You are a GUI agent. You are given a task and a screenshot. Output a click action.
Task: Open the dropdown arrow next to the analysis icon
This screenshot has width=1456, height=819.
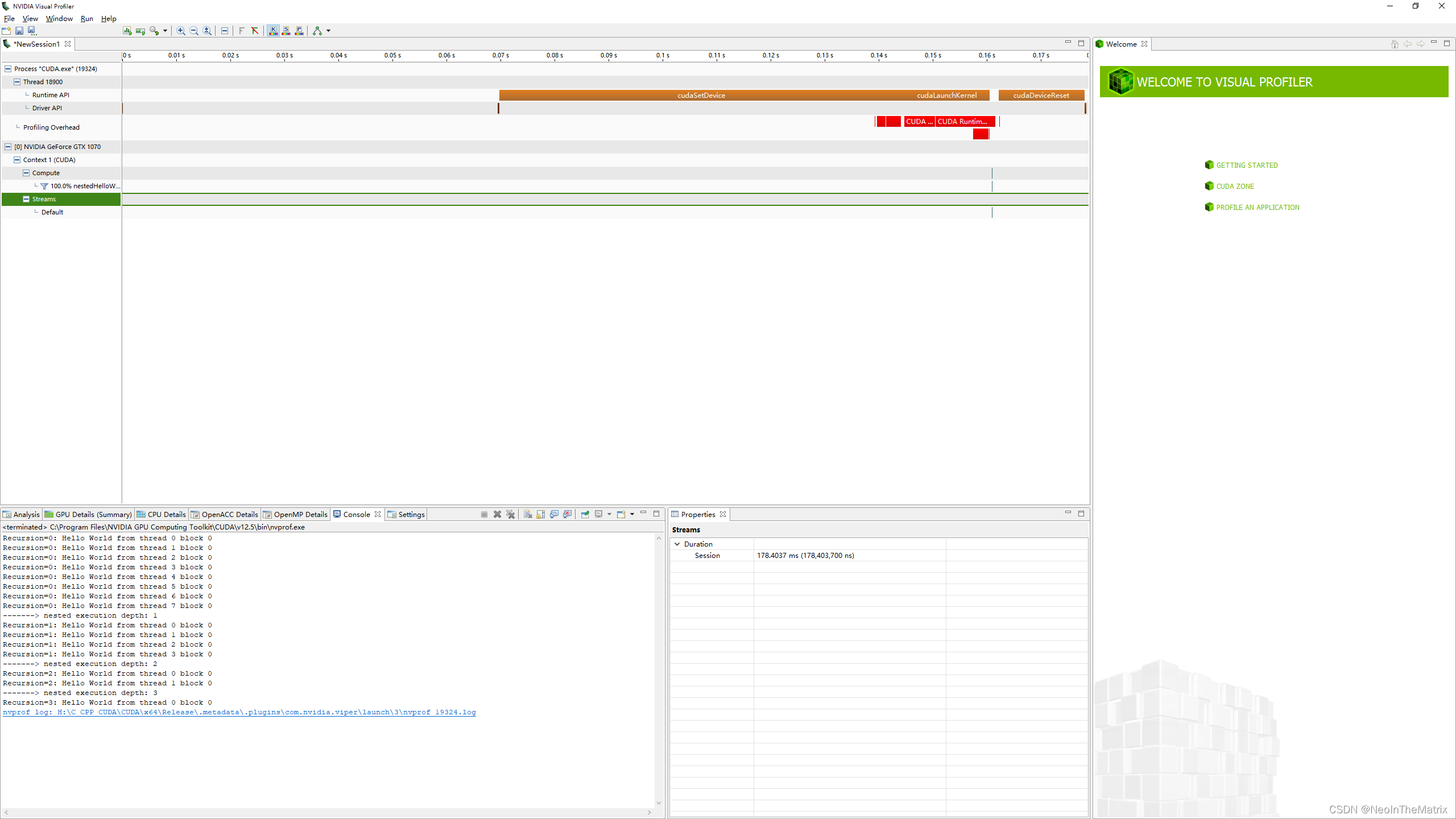click(x=165, y=31)
